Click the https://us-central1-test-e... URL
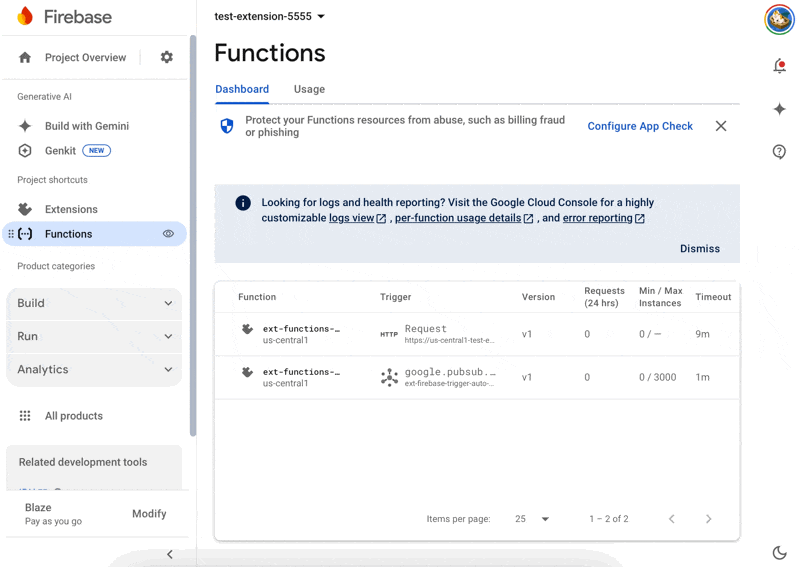Viewport: 800px width, 567px height. [x=449, y=340]
